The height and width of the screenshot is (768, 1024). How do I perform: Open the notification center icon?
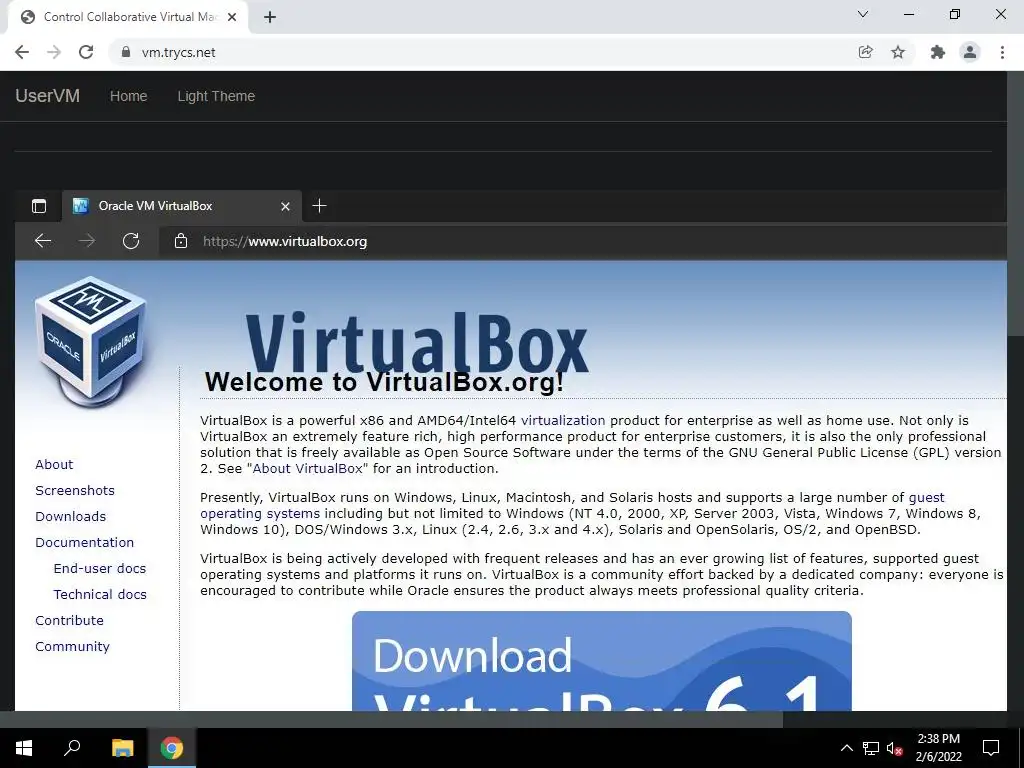pos(991,748)
